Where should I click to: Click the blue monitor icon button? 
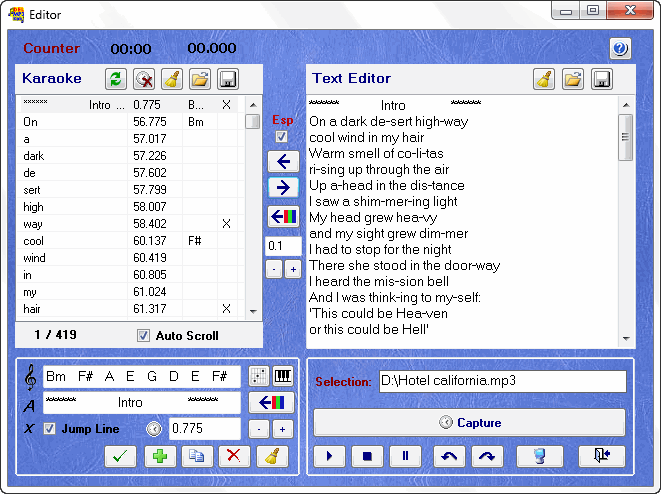point(540,456)
